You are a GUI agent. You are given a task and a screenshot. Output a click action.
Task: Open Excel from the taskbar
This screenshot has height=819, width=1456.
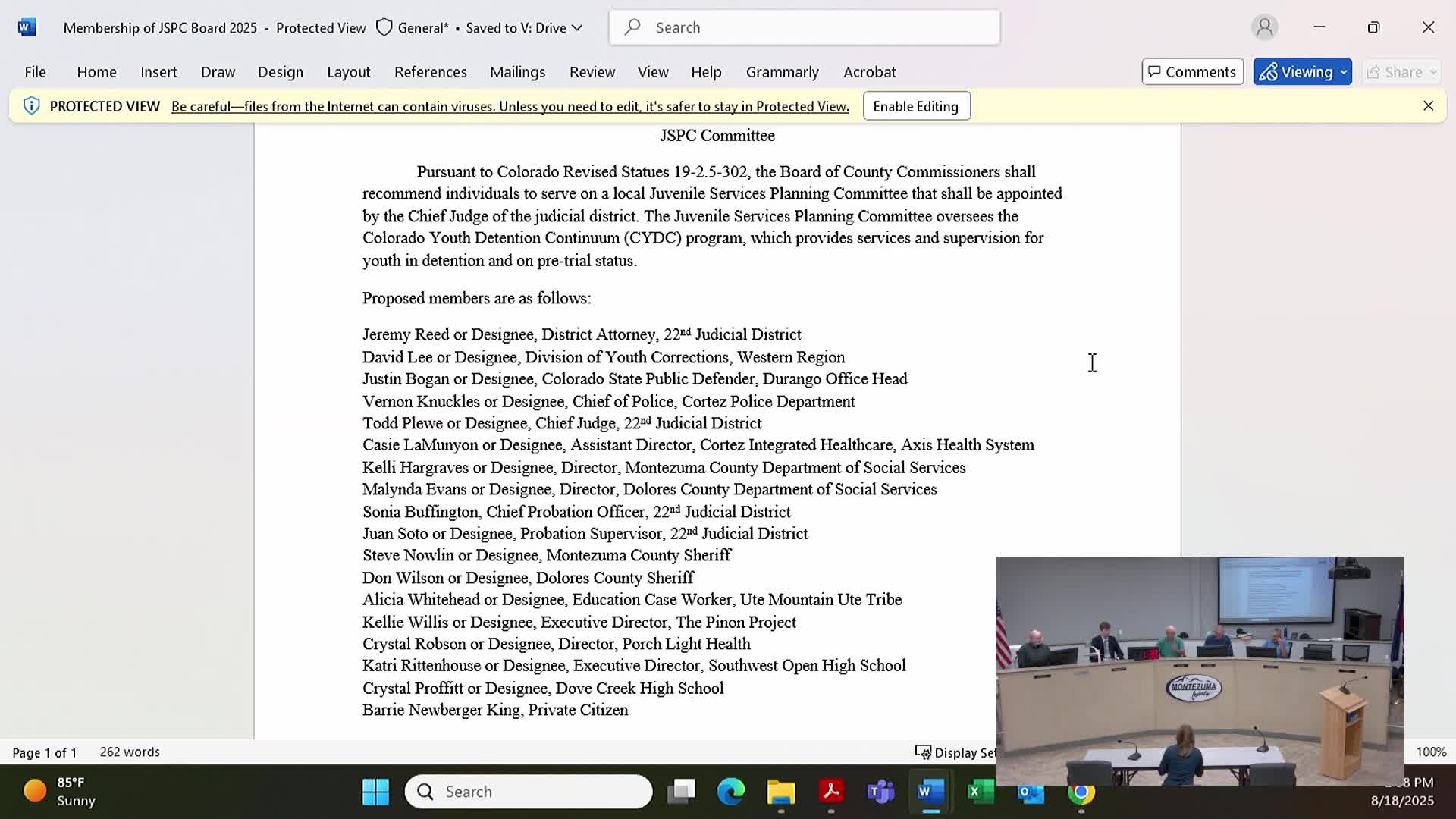pyautogui.click(x=980, y=792)
